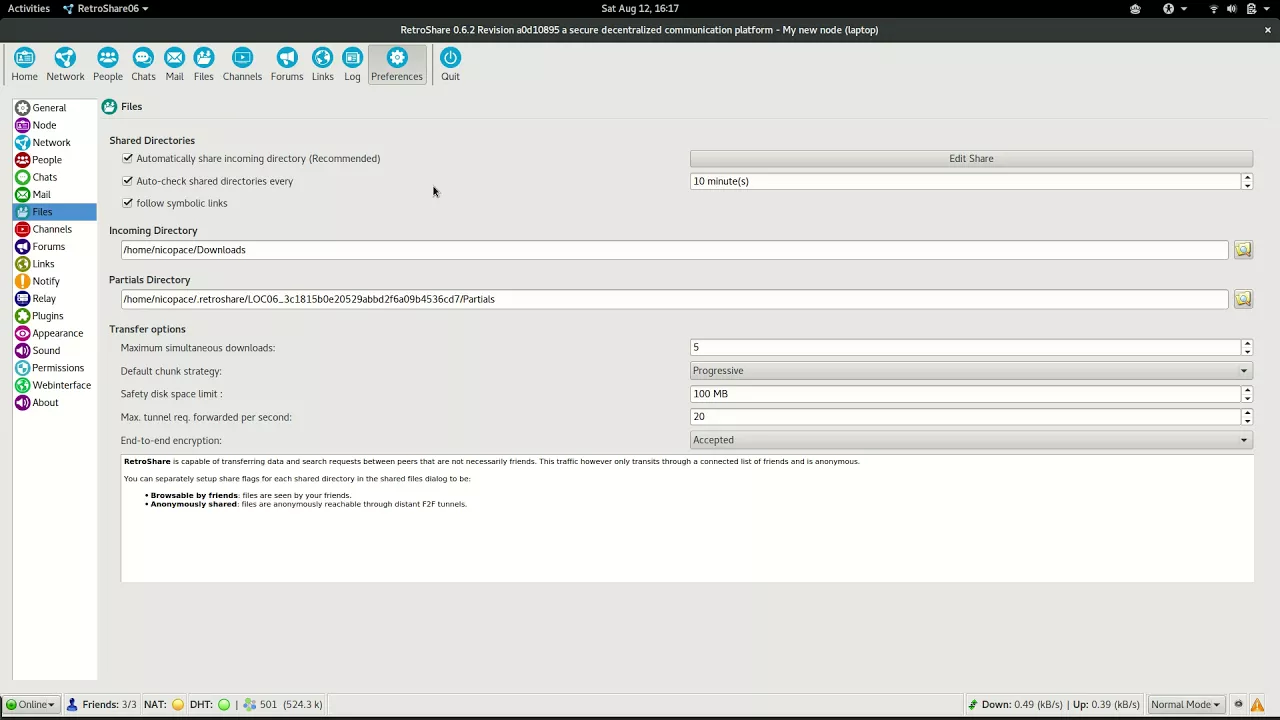
Task: Click the Edit Share button
Action: coord(971,158)
